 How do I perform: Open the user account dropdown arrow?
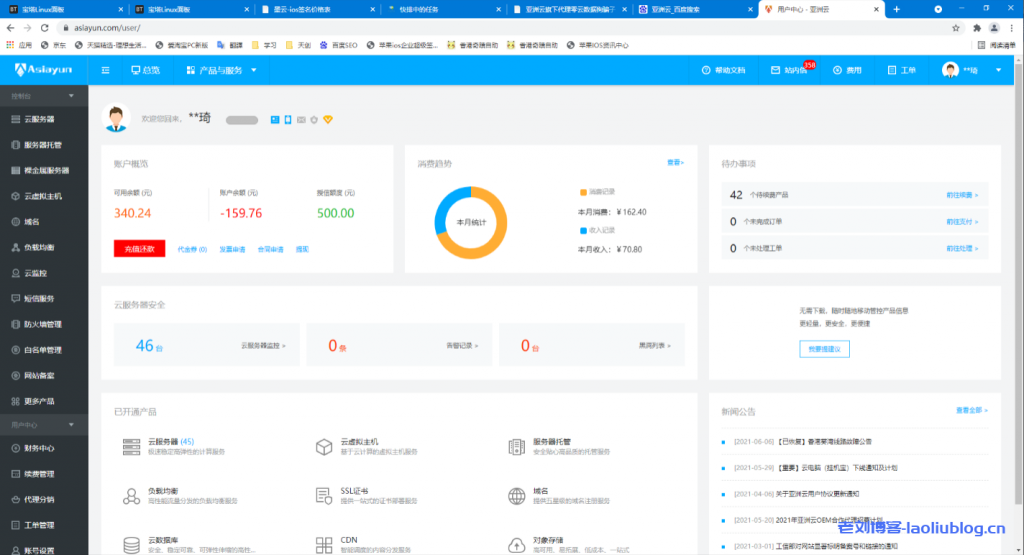coord(1001,70)
